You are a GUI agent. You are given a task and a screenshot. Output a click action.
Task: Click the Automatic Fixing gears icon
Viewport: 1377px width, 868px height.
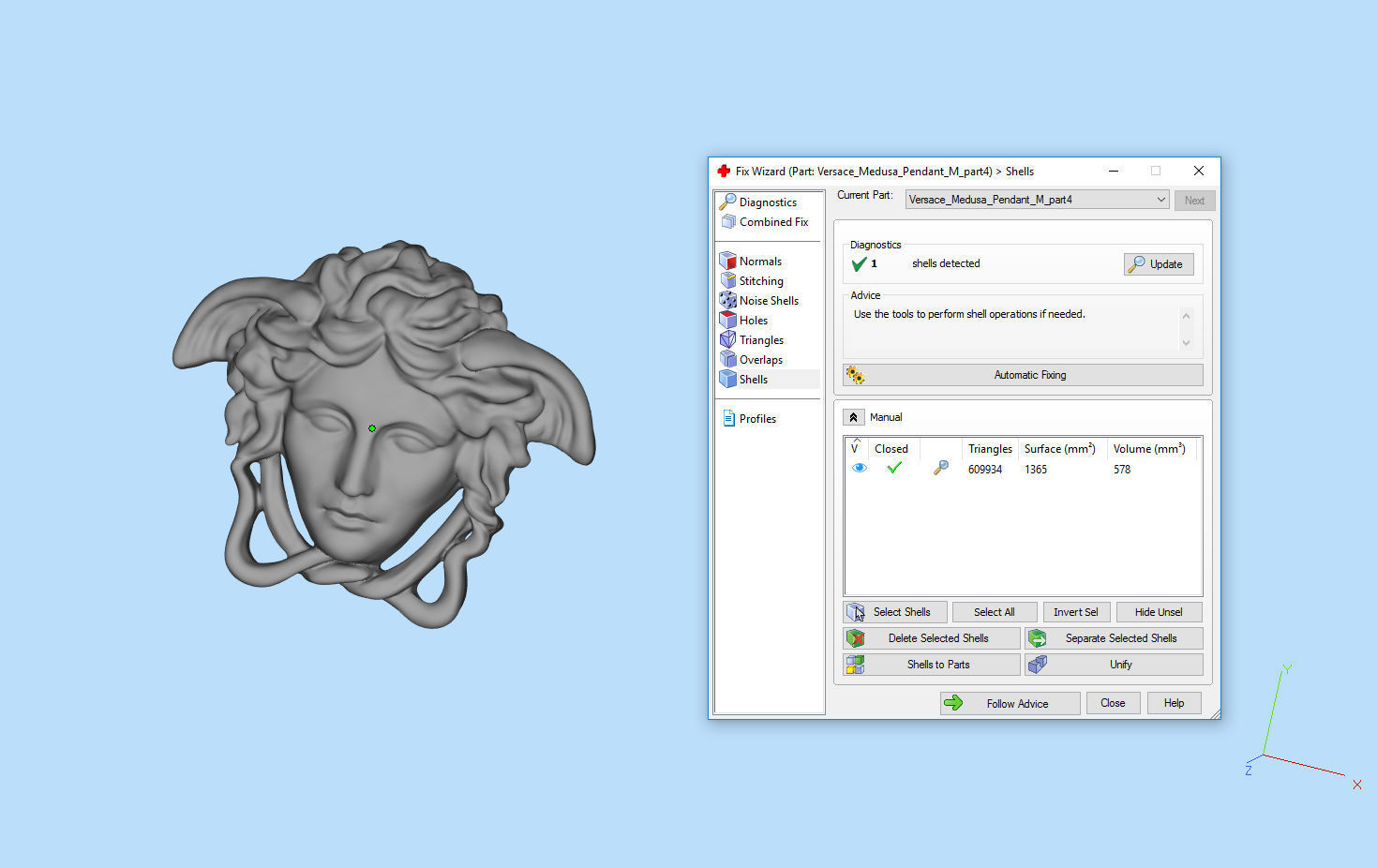[855, 375]
